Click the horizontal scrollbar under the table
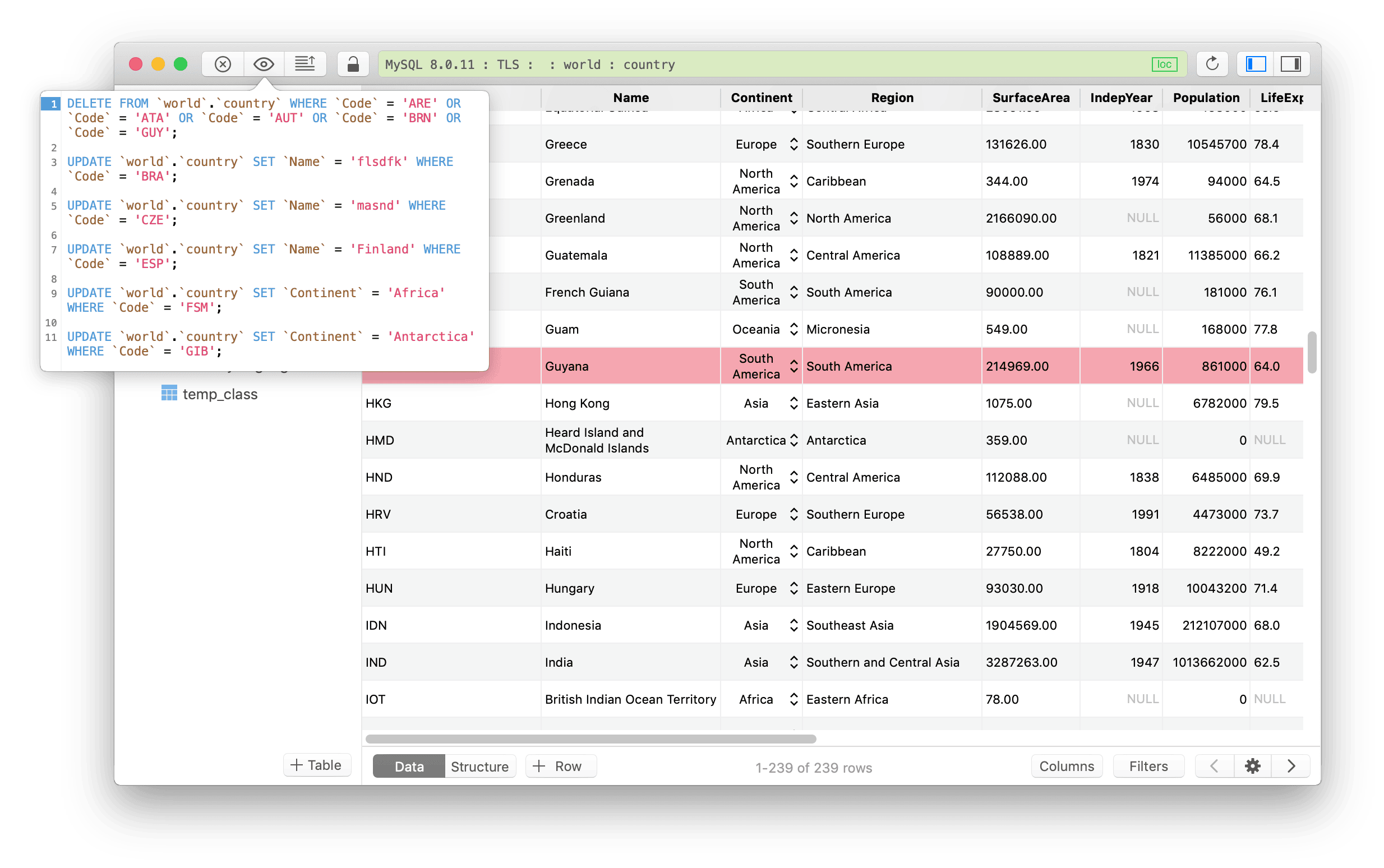 [590, 739]
